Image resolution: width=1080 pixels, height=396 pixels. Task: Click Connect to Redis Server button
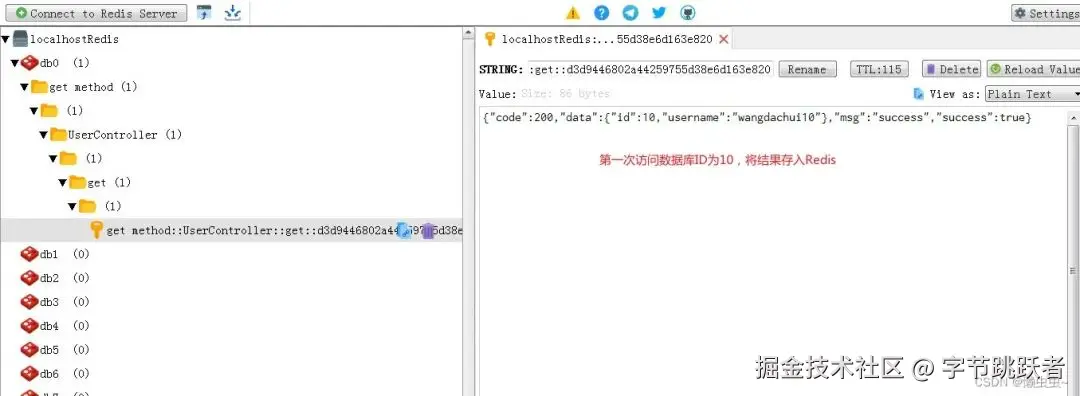[96, 13]
